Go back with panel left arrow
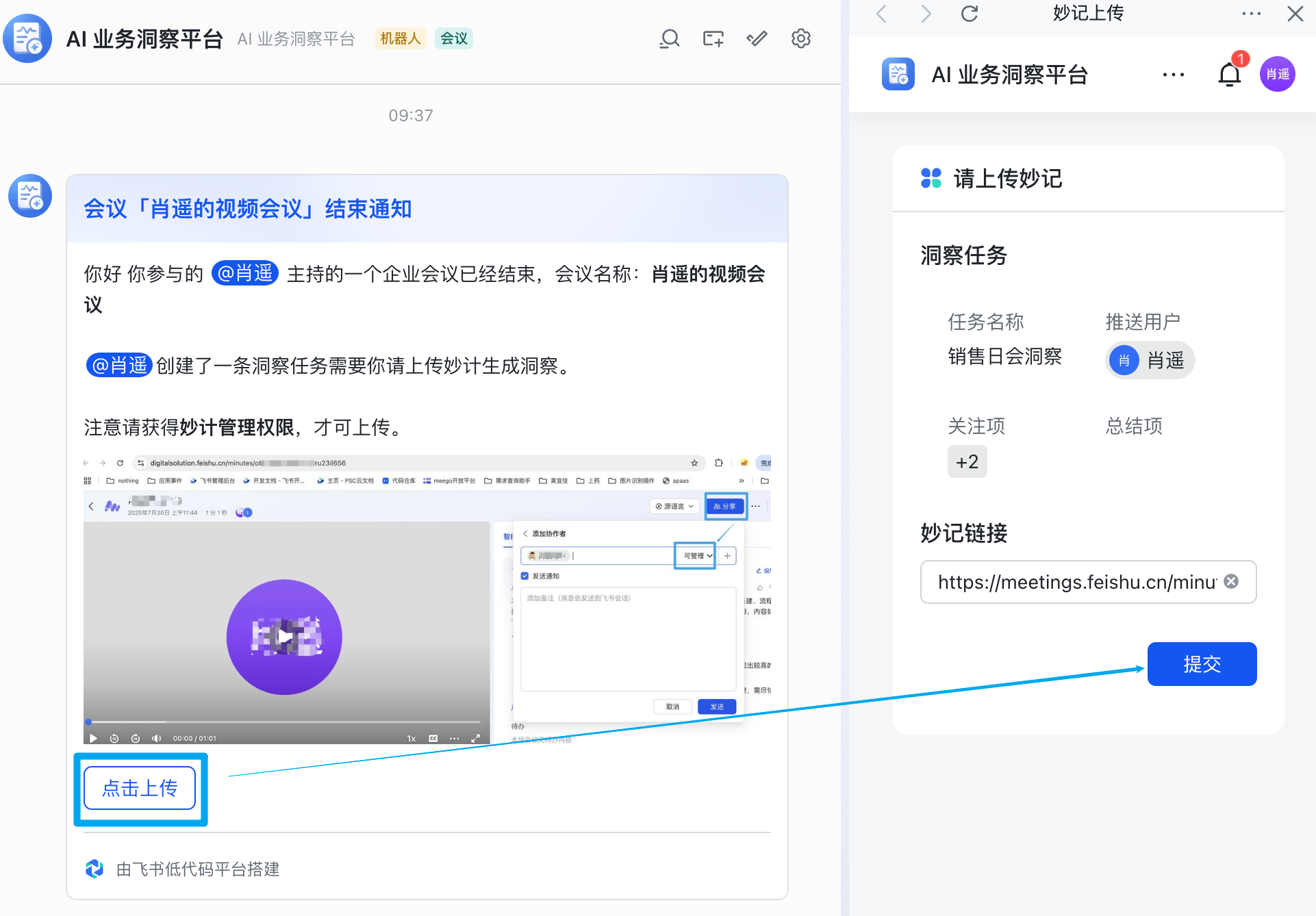Viewport: 1316px width, 916px height. coord(882,14)
